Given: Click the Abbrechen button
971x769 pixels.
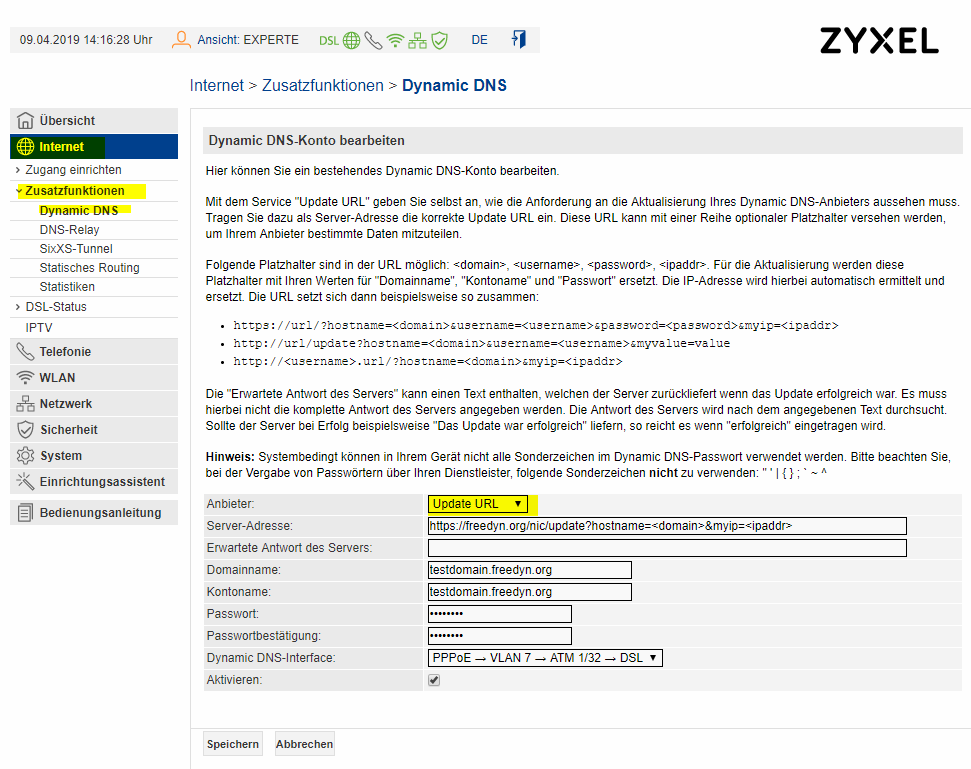Looking at the screenshot, I should coord(304,744).
